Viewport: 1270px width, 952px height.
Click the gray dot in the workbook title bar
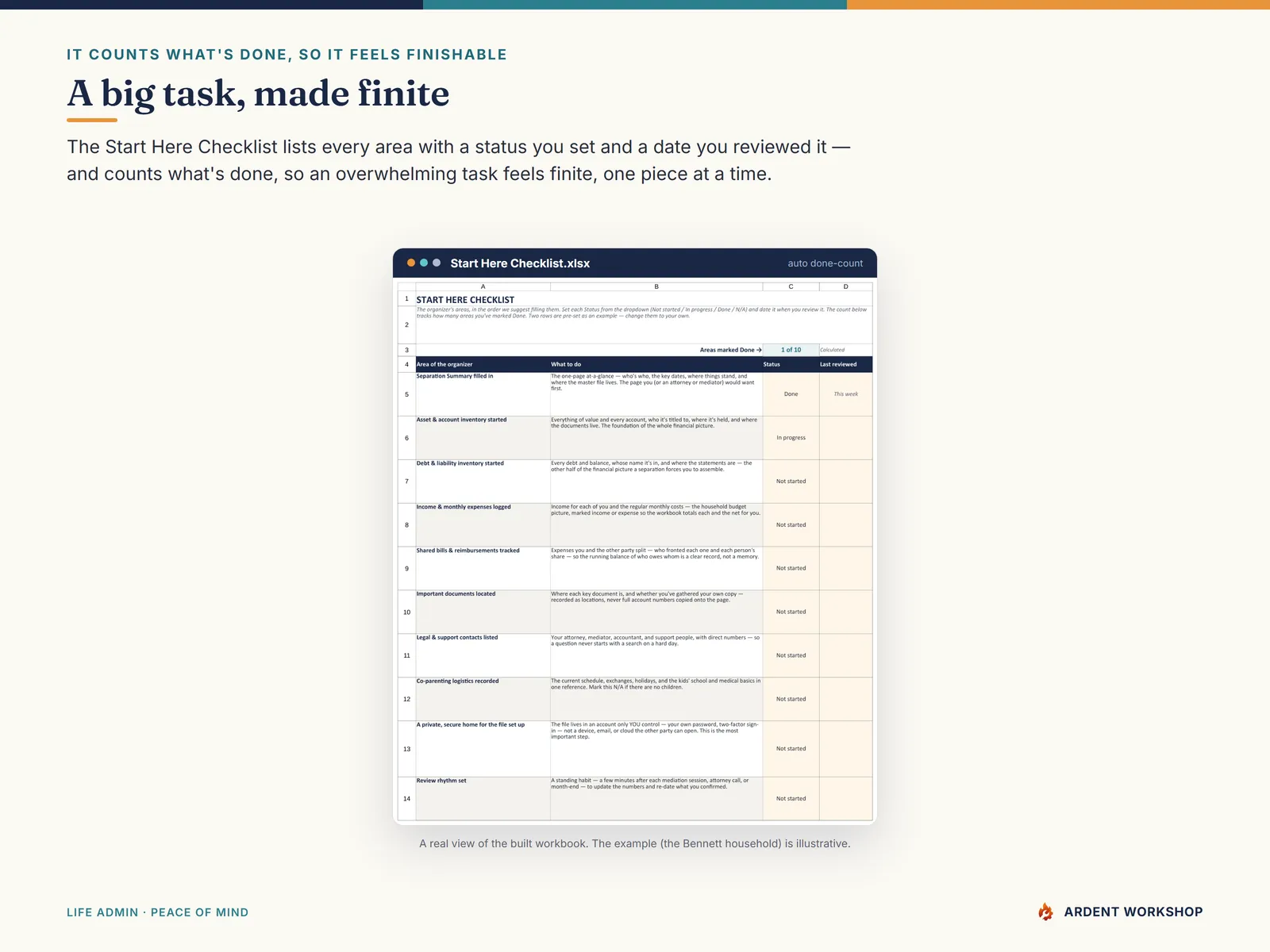(x=437, y=263)
